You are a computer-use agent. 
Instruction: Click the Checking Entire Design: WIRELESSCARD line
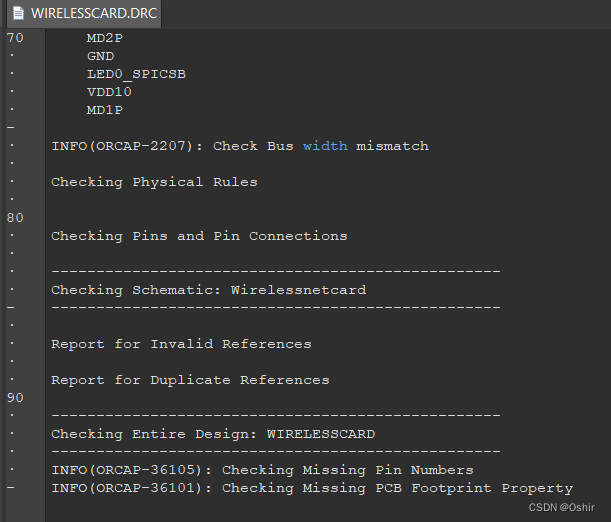pyautogui.click(x=213, y=434)
